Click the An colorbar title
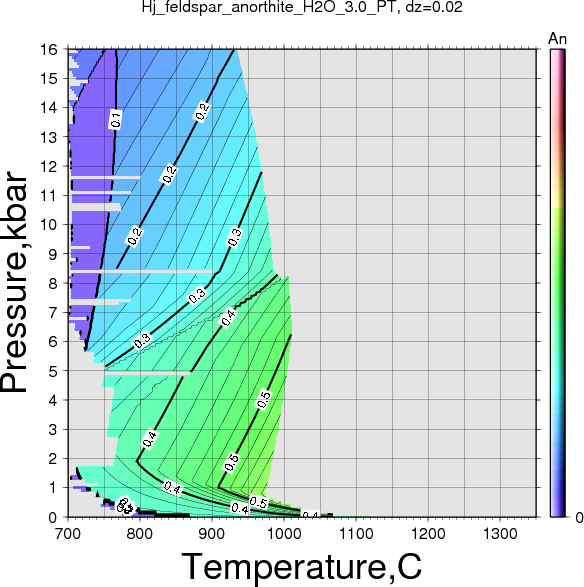584x587 pixels. point(557,39)
